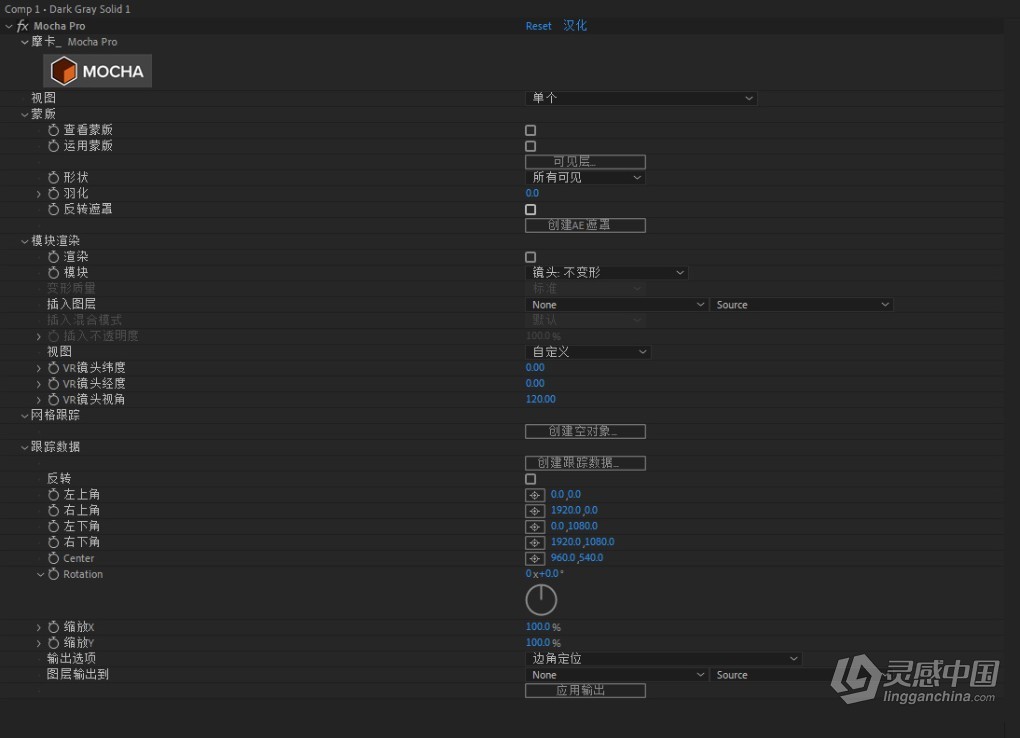Click the 创建跟踪数据 button
The width and height of the screenshot is (1020, 738).
point(585,463)
